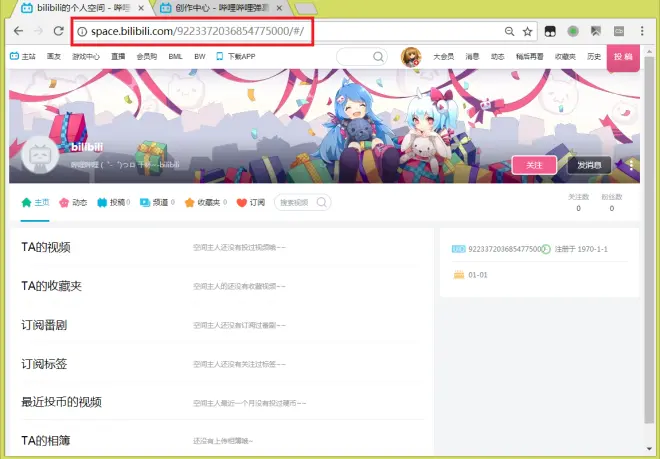The width and height of the screenshot is (660, 459).
Task: Click the grey picture extension icon
Action: point(596,31)
